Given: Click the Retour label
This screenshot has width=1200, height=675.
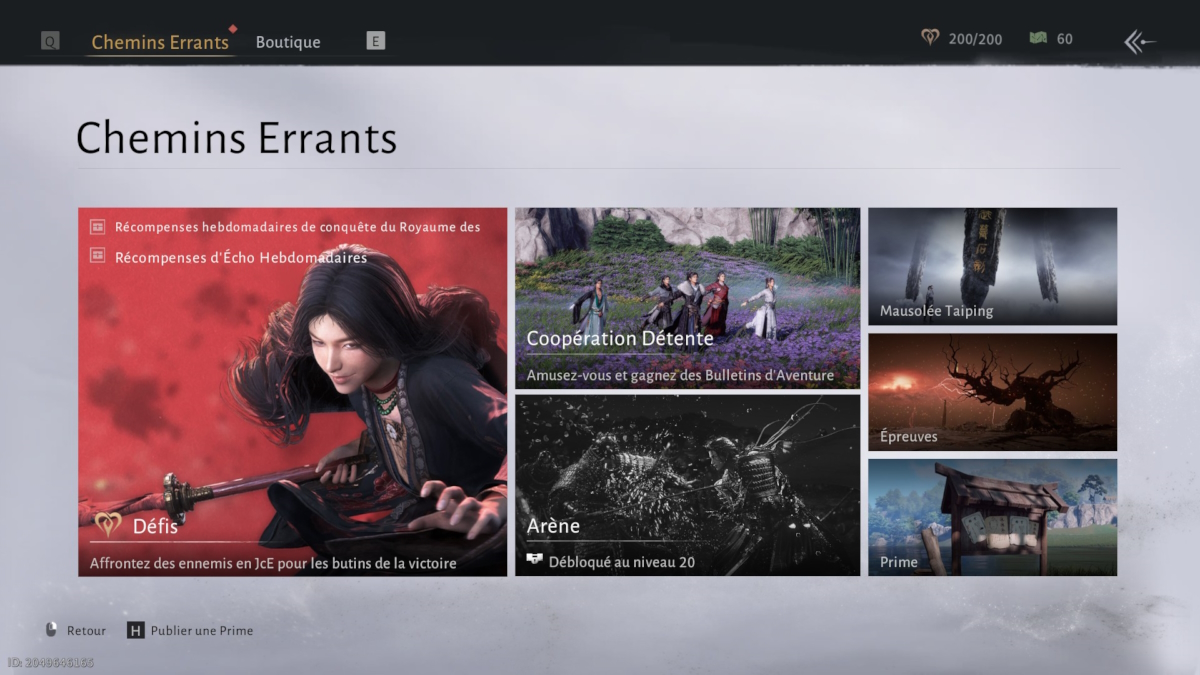Looking at the screenshot, I should 86,631.
